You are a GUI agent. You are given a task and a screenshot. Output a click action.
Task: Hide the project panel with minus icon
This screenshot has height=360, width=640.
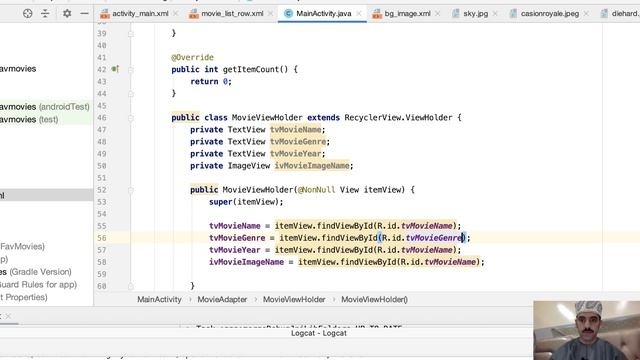click(x=84, y=13)
